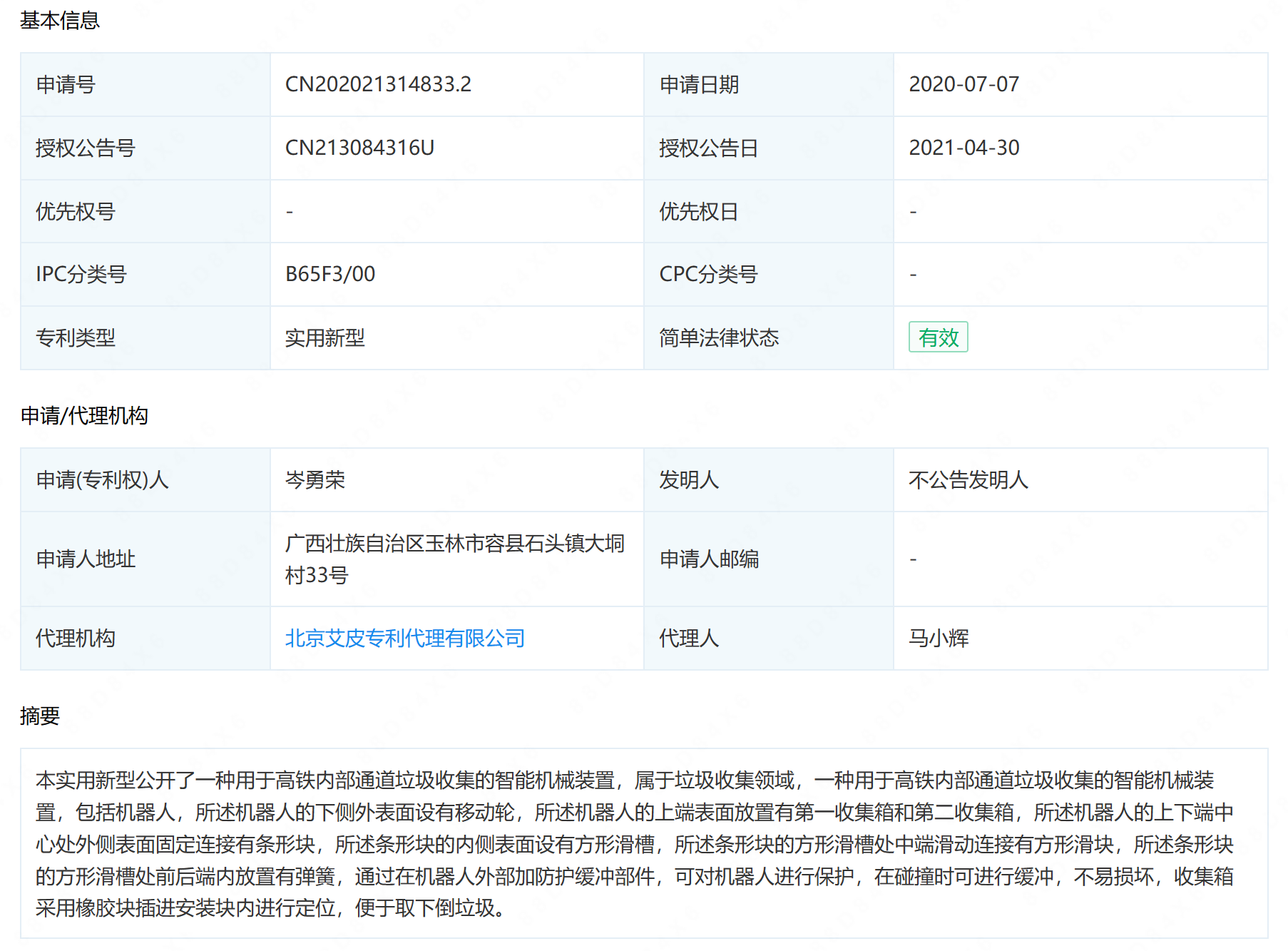The height and width of the screenshot is (951, 1288).
Task: Select IPC classification B65F3/00
Action: point(330,274)
